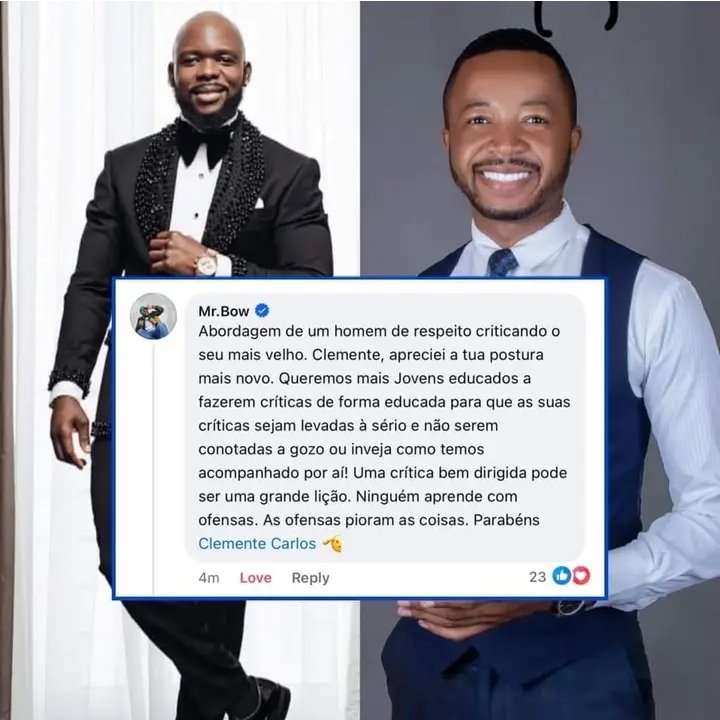Click the Mr.Bow username
The width and height of the screenshot is (720, 720).
coord(224,311)
